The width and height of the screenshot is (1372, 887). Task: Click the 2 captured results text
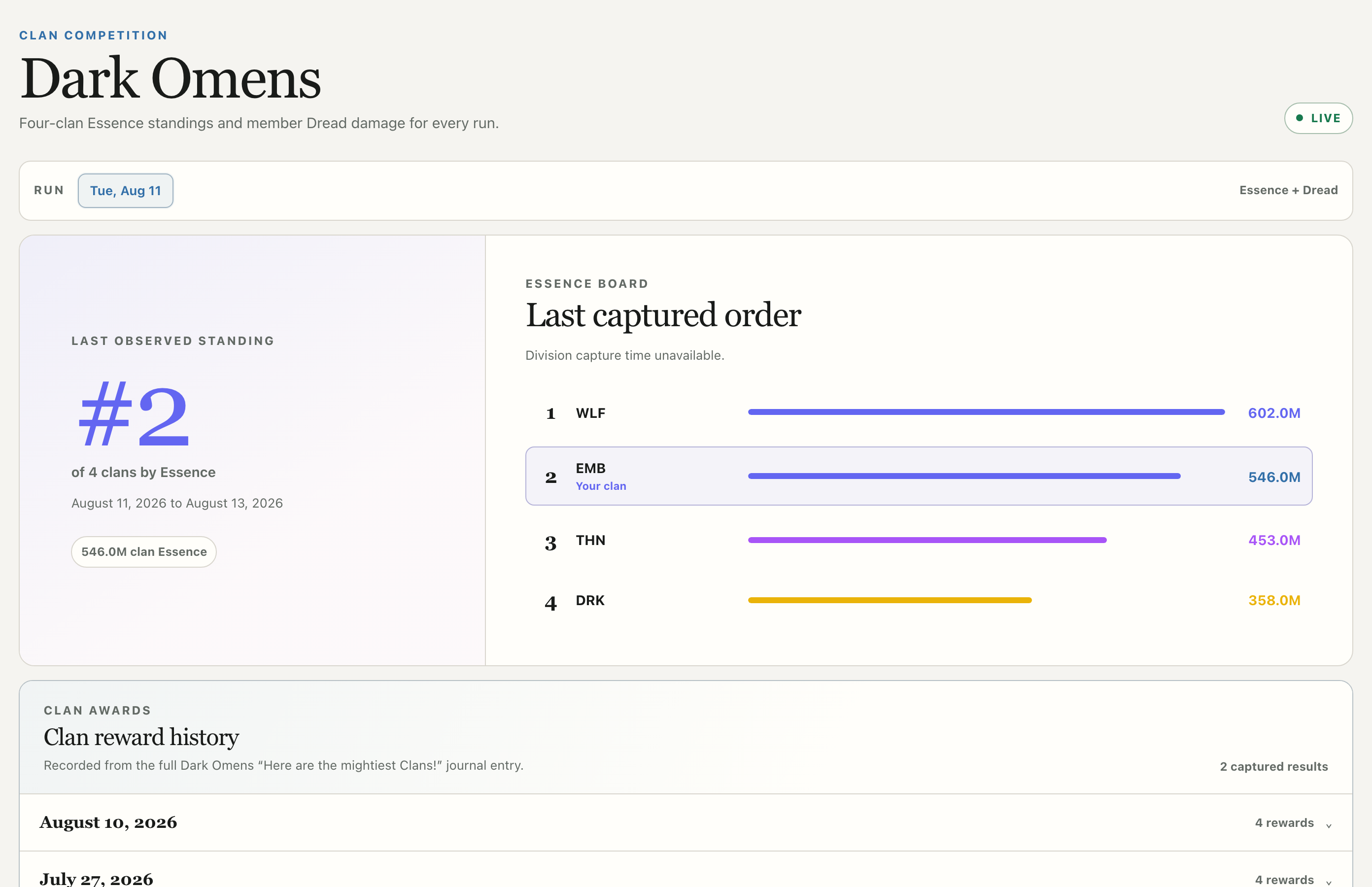tap(1273, 767)
